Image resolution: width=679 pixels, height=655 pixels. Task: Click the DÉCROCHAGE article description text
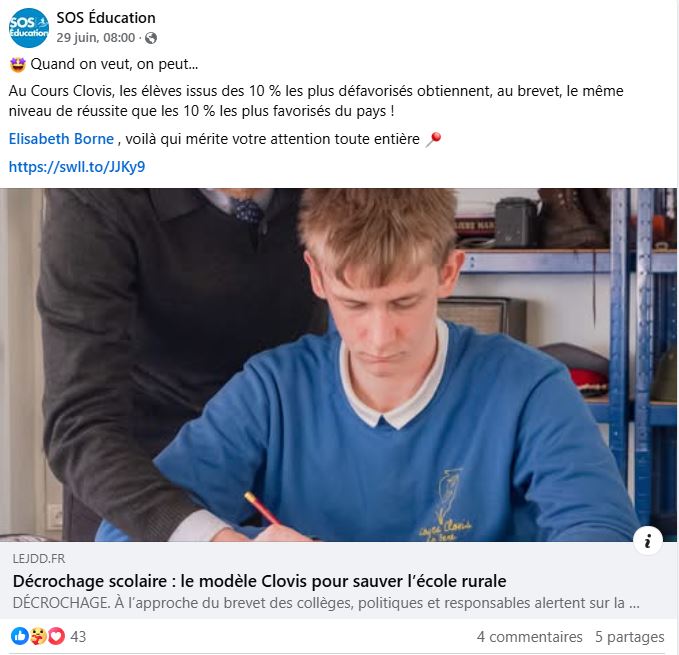pyautogui.click(x=326, y=603)
